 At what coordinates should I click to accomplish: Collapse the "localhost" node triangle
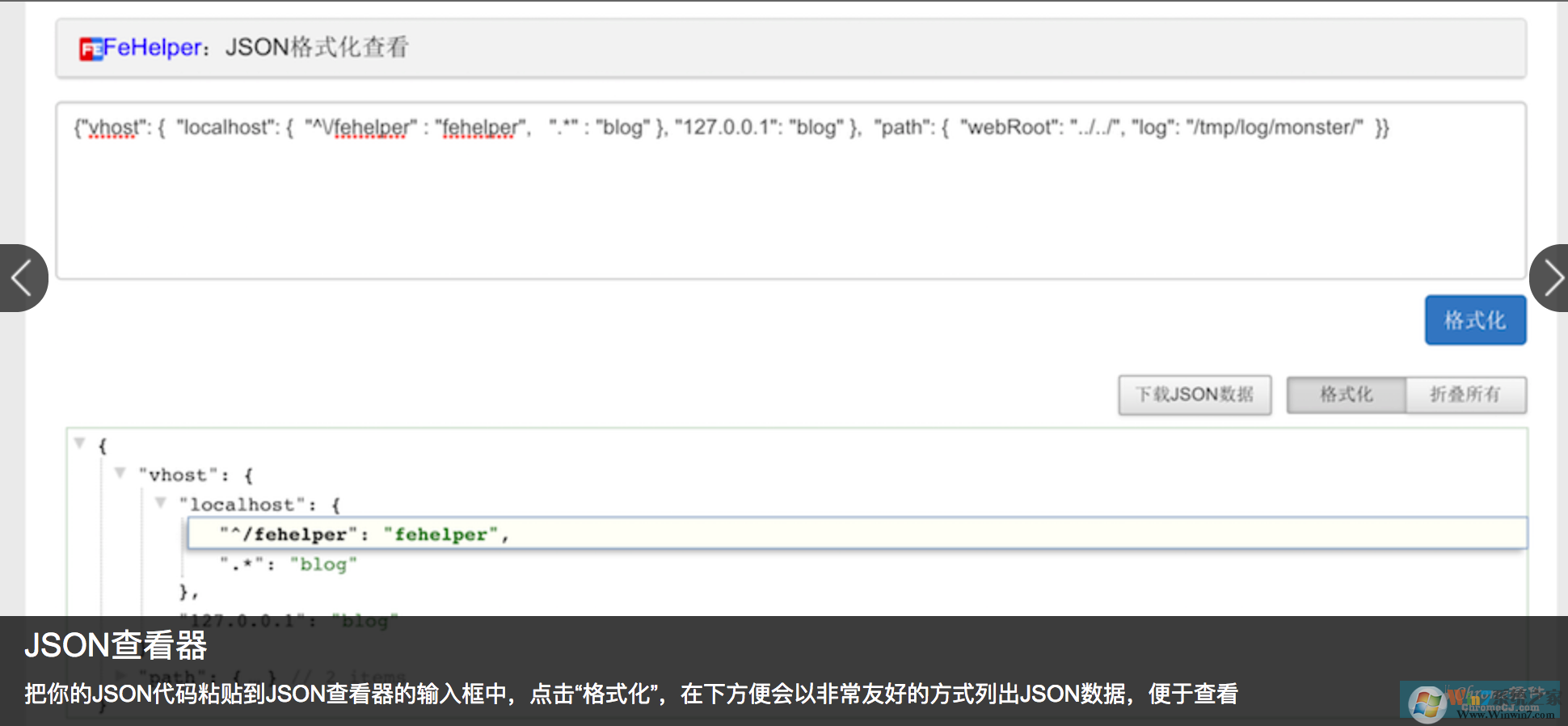pos(160,503)
